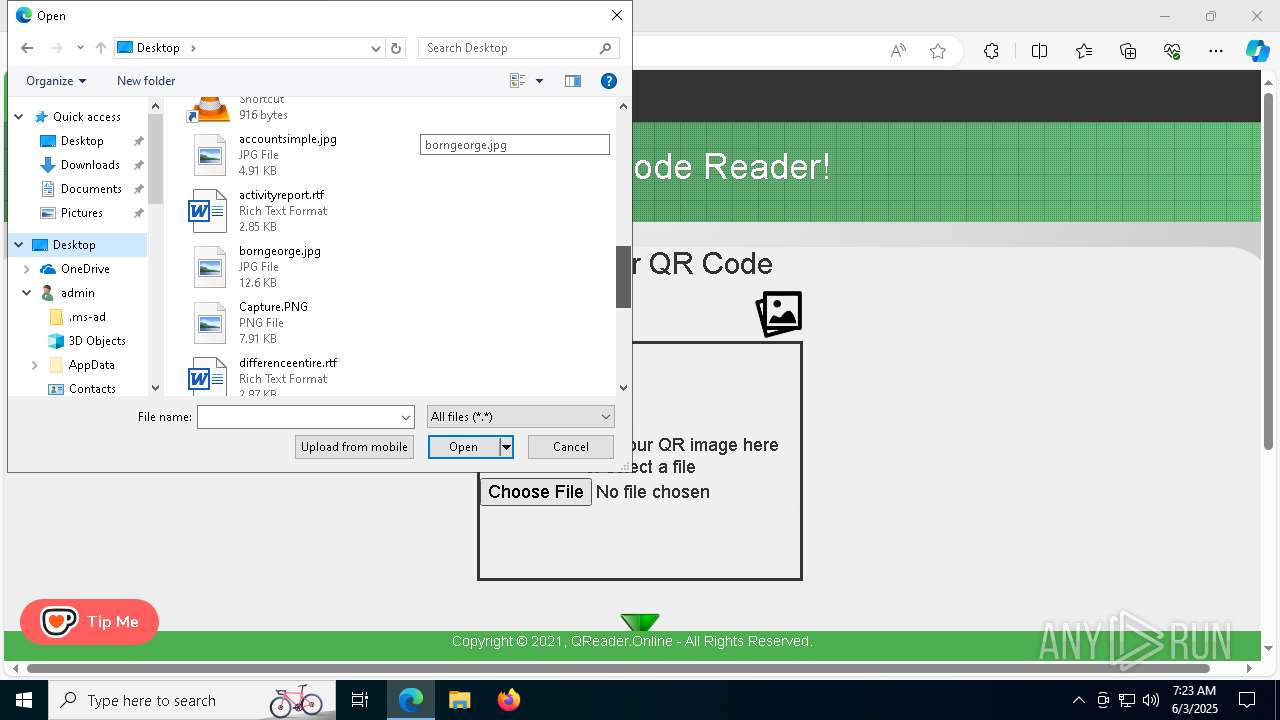Open the Organize menu
The image size is (1280, 720).
(x=56, y=81)
